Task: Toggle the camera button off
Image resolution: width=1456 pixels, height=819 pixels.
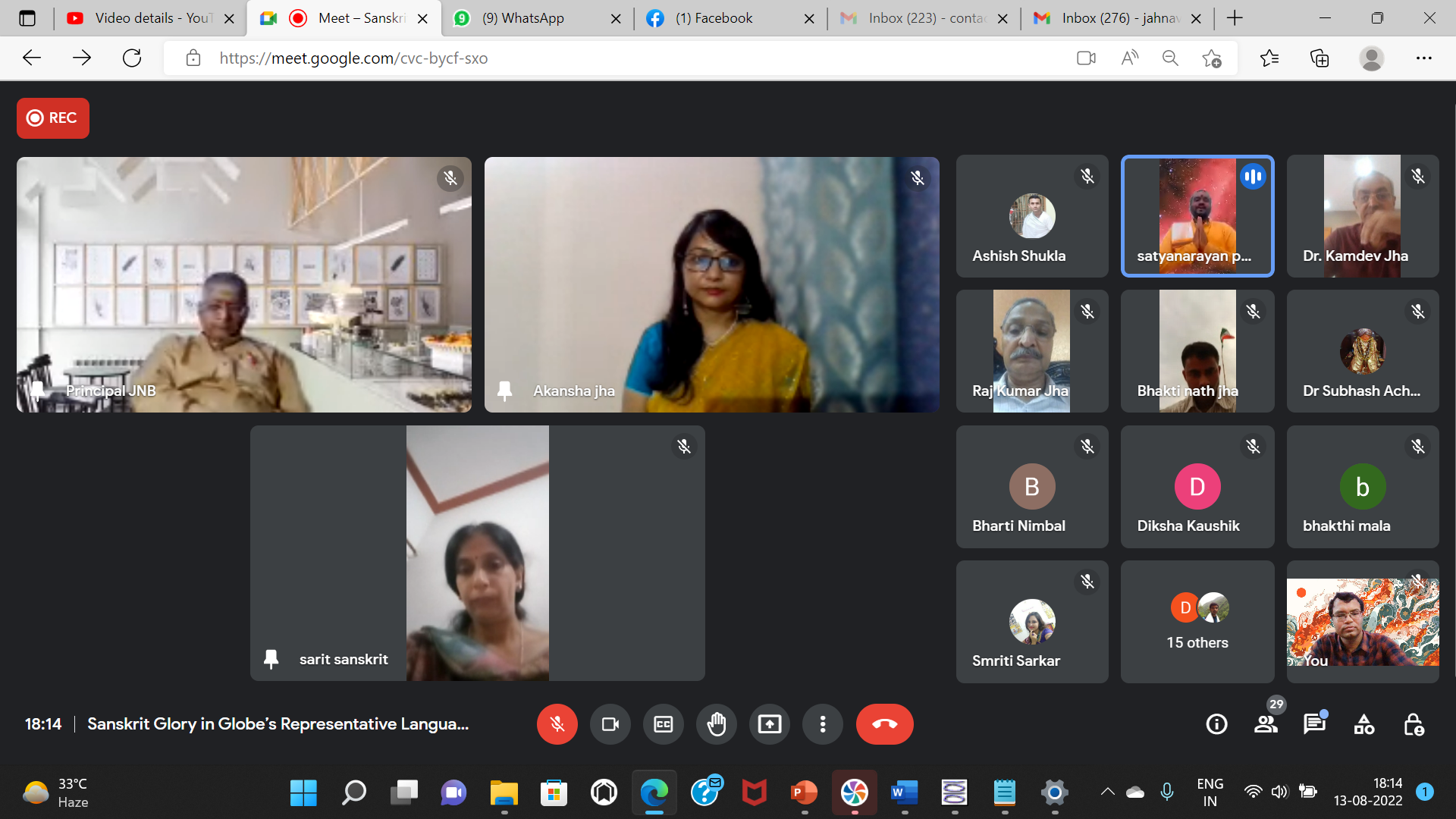Action: pos(610,724)
